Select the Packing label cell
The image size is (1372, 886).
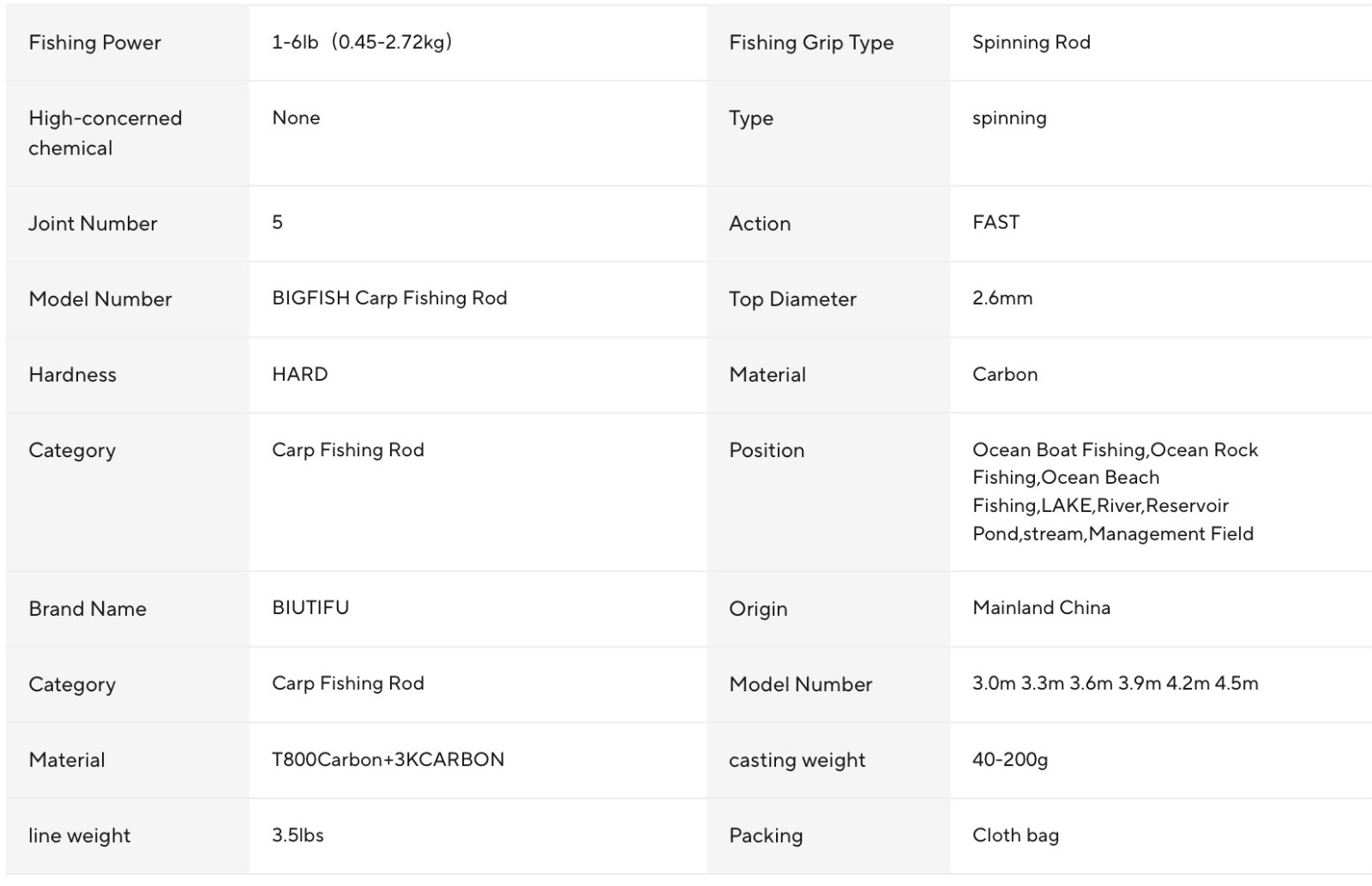click(828, 836)
